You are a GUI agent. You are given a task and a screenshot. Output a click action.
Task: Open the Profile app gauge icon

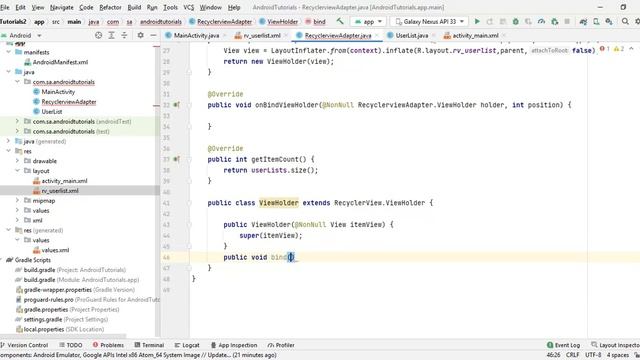541,21
